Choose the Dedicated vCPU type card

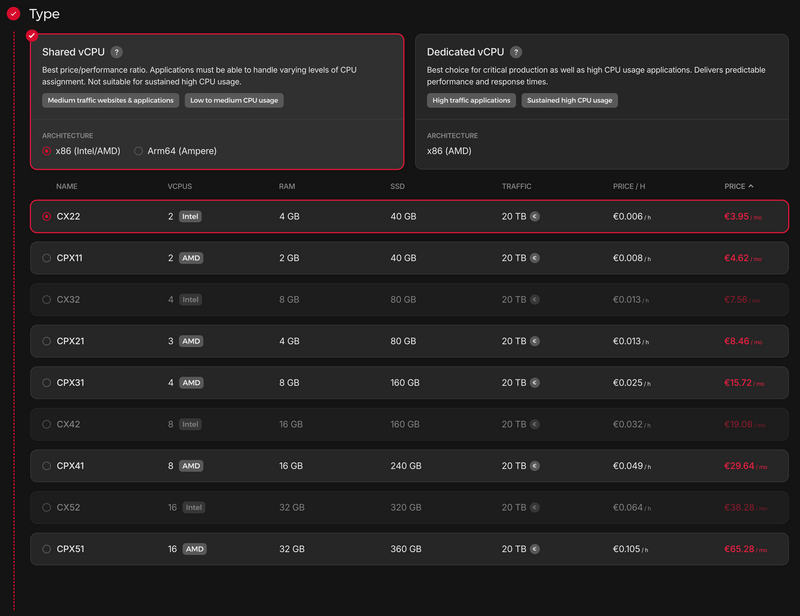(x=602, y=102)
